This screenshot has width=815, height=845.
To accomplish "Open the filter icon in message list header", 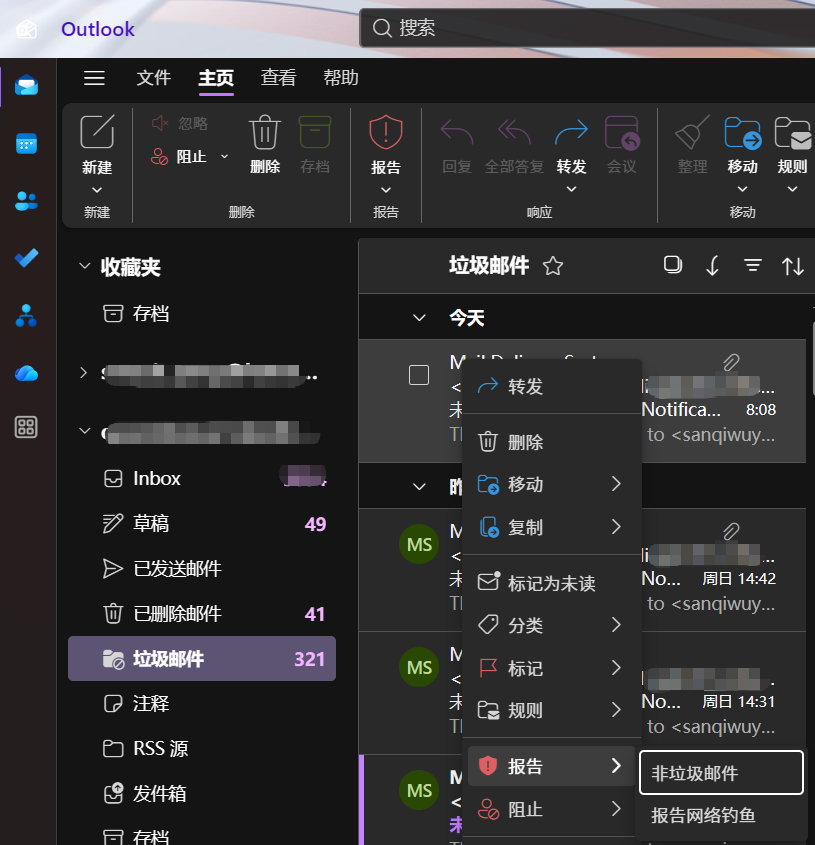I will (x=753, y=265).
